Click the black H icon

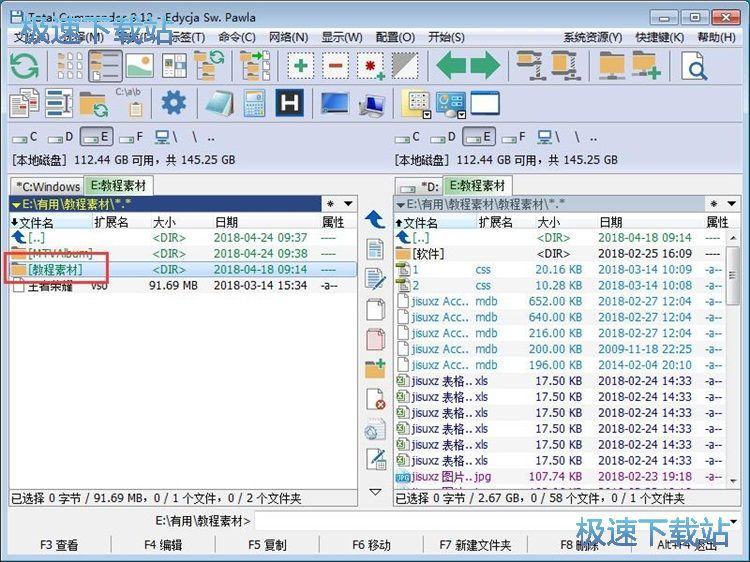coord(289,103)
